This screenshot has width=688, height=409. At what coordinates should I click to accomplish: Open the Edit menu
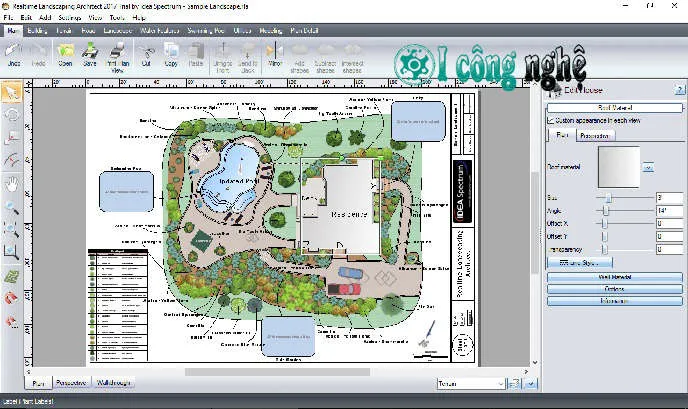click(26, 18)
